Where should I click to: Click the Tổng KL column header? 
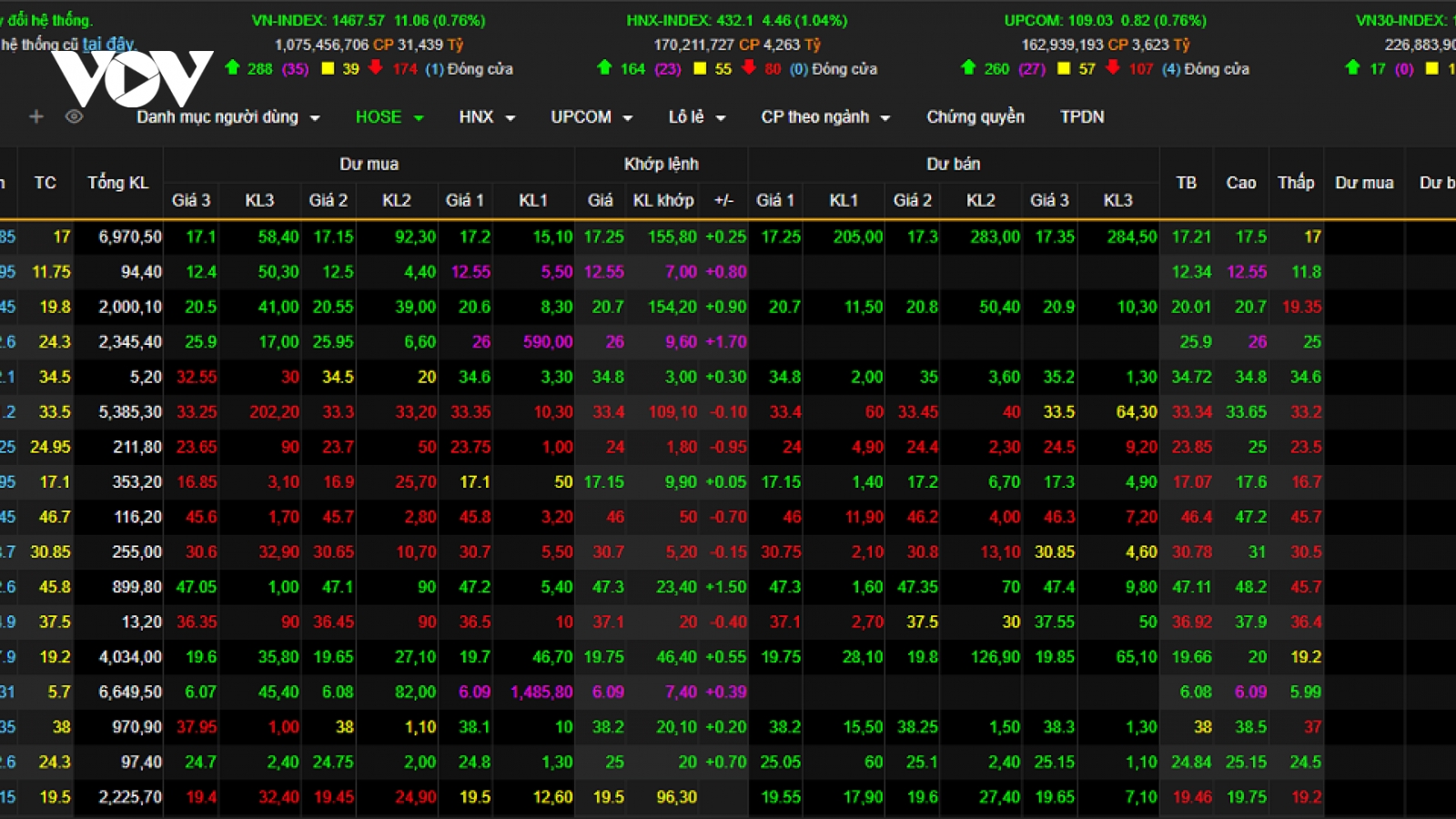coord(118,182)
